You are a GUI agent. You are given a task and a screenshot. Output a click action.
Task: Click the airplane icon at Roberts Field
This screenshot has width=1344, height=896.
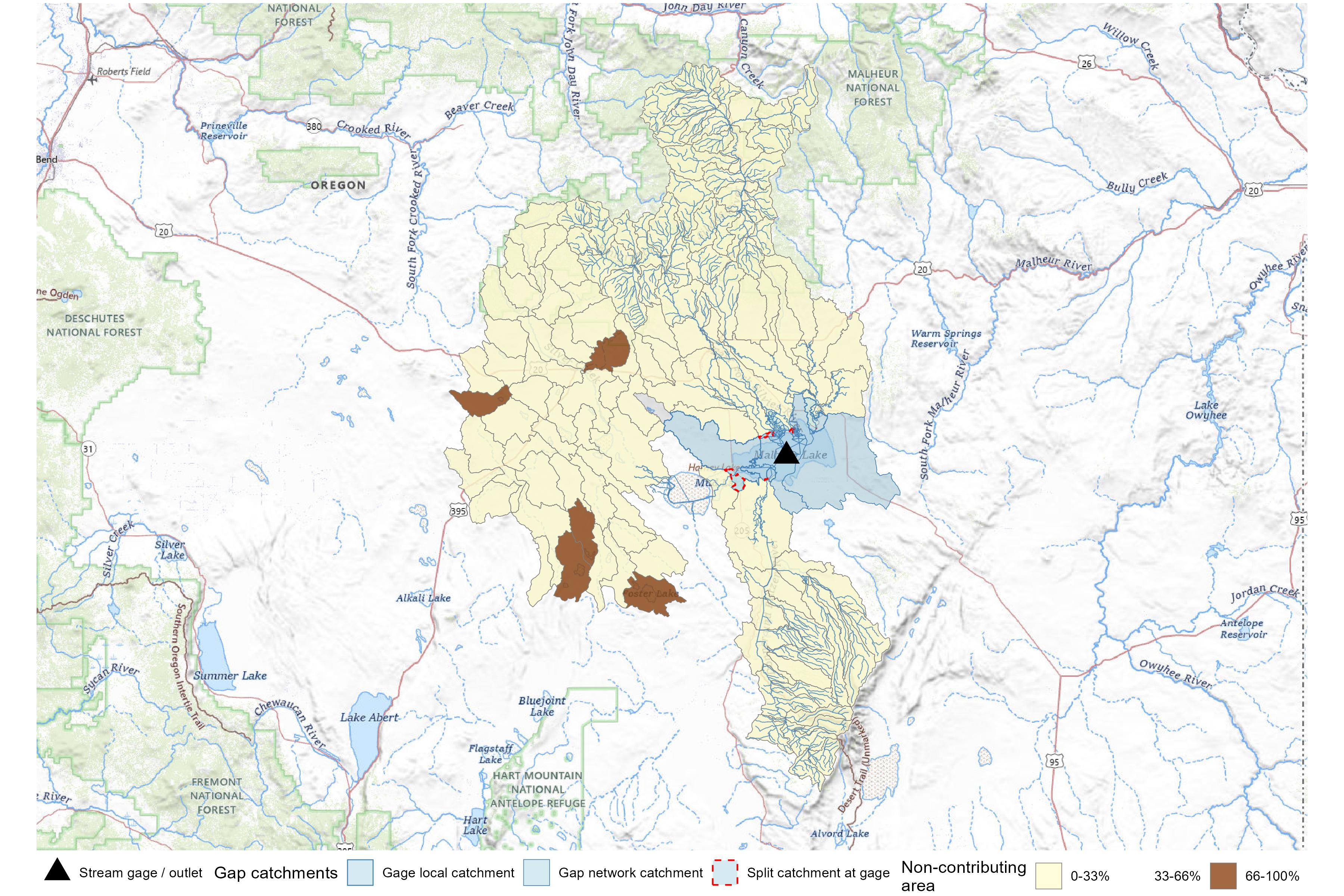(93, 80)
